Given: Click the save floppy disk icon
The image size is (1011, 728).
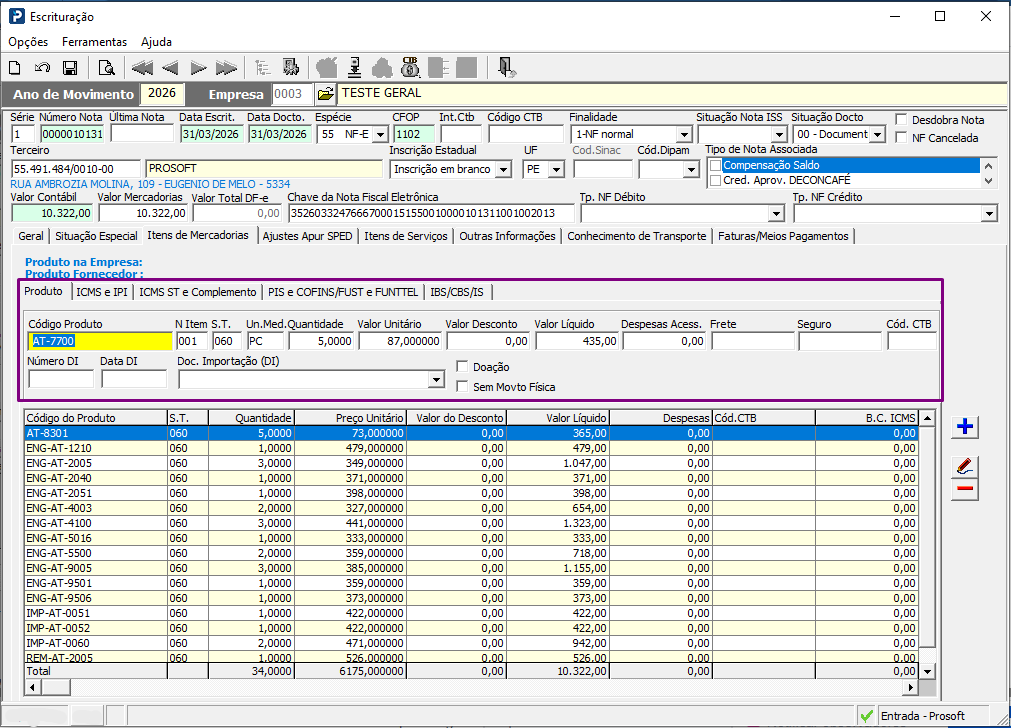Looking at the screenshot, I should click(x=70, y=68).
